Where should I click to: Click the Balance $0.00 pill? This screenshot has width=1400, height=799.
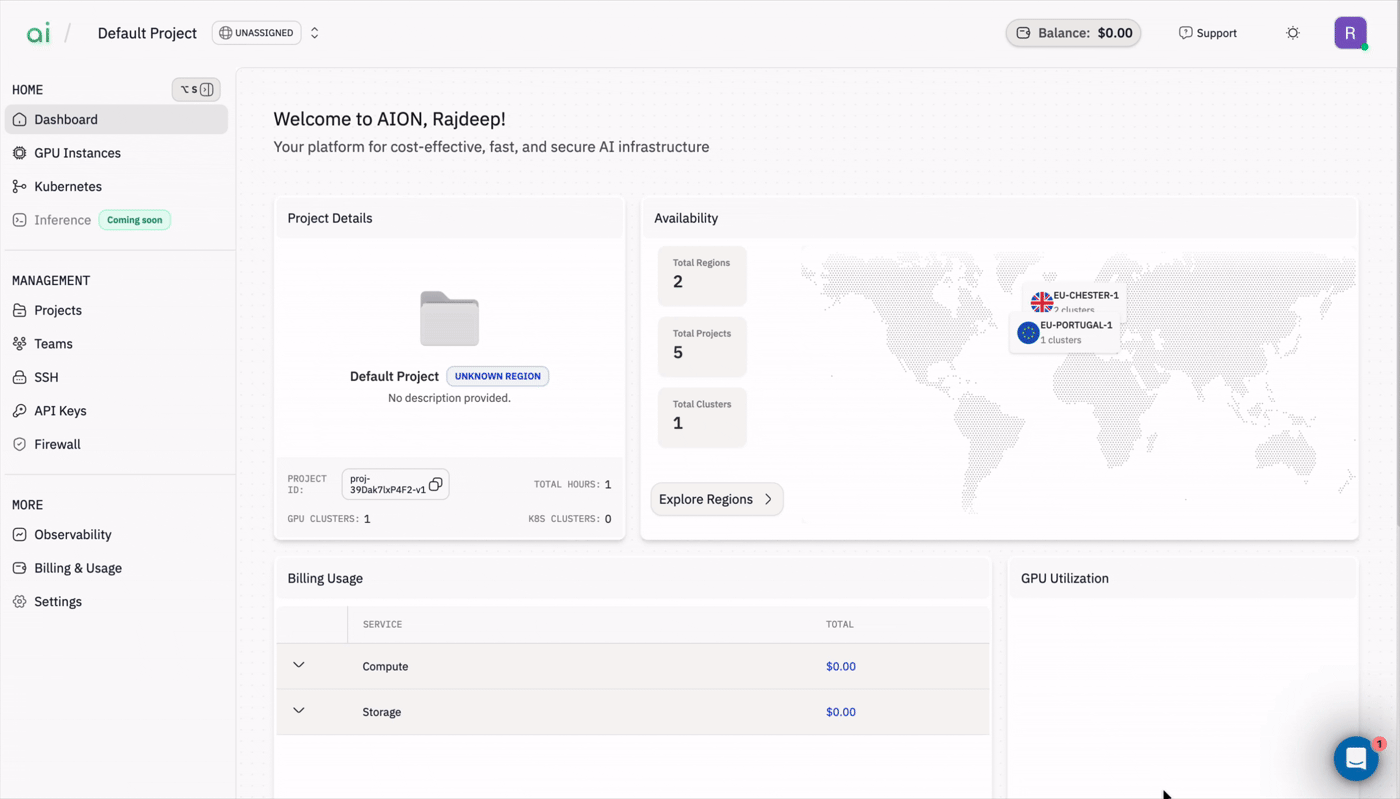tap(1073, 33)
